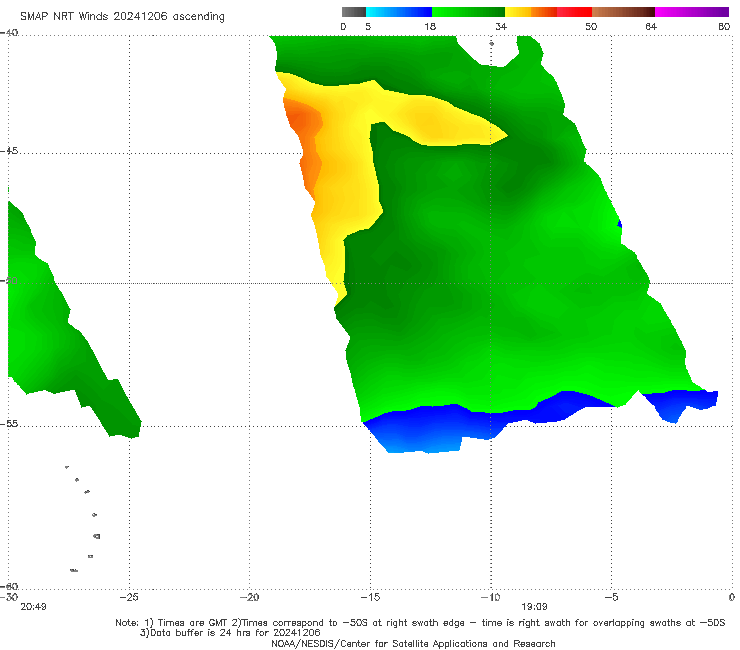The image size is (740, 650).
Task: Click the credit 'NOAA/NESDIS/Center for Satellite Applications and Research'
Action: pyautogui.click(x=413, y=643)
